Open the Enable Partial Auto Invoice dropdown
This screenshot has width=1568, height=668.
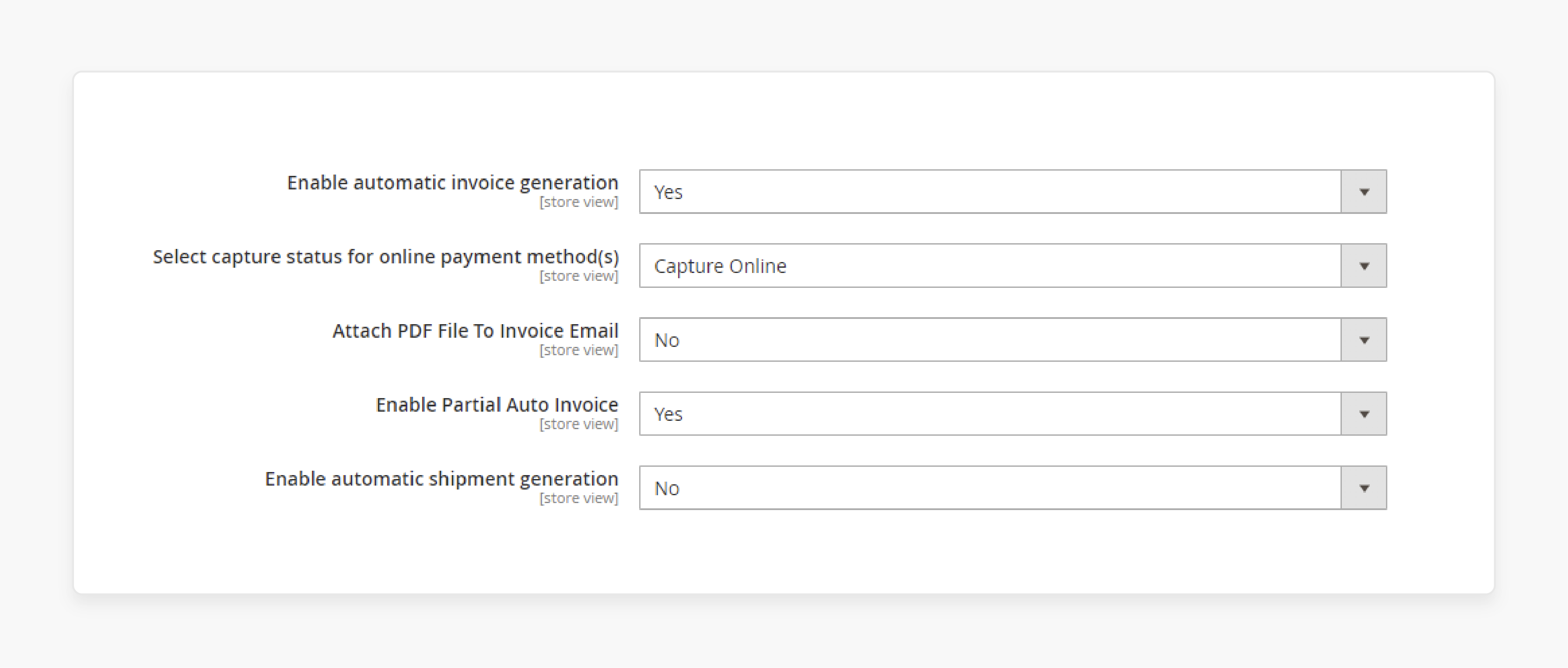coord(1012,414)
